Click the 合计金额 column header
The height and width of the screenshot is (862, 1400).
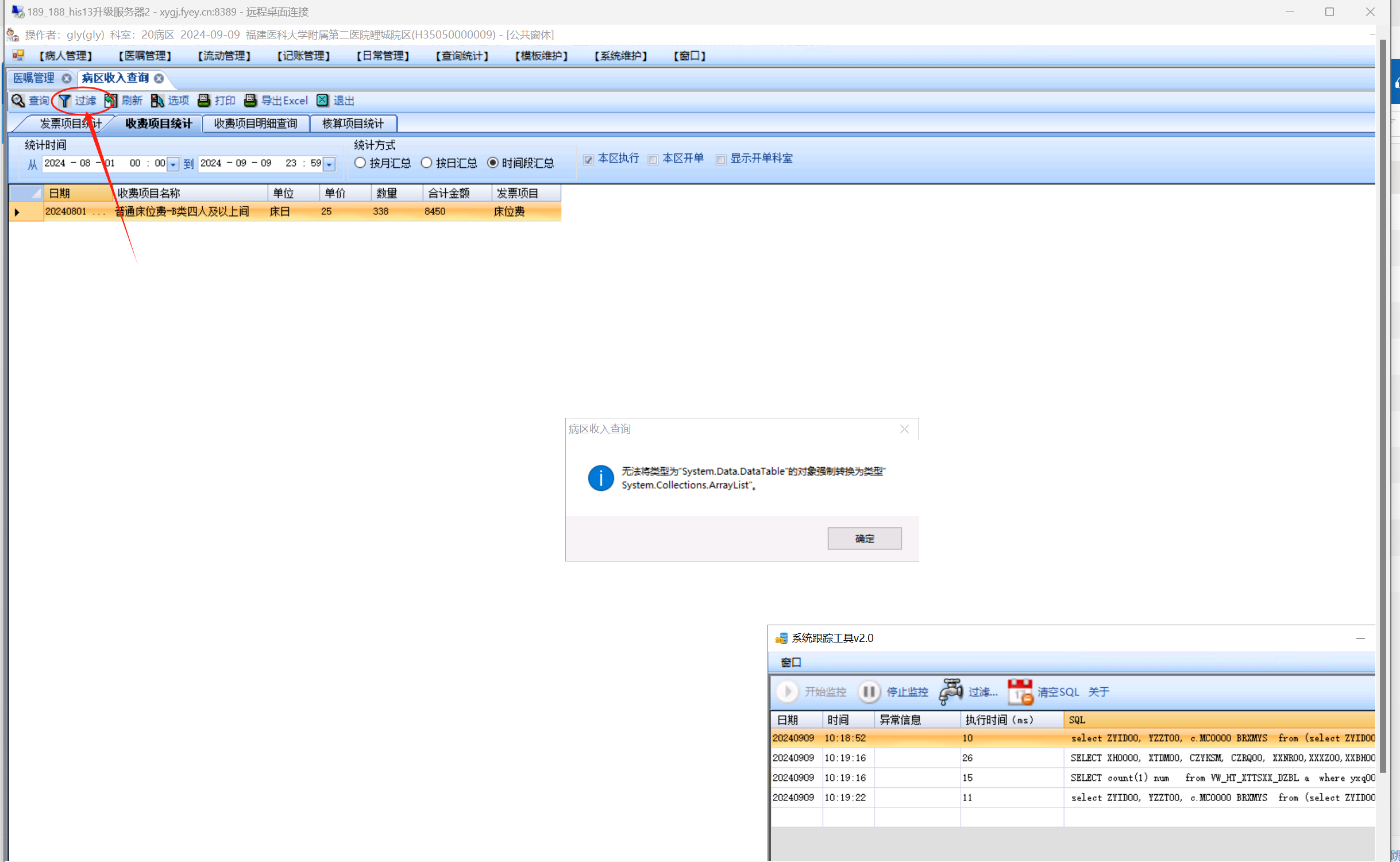click(x=449, y=193)
